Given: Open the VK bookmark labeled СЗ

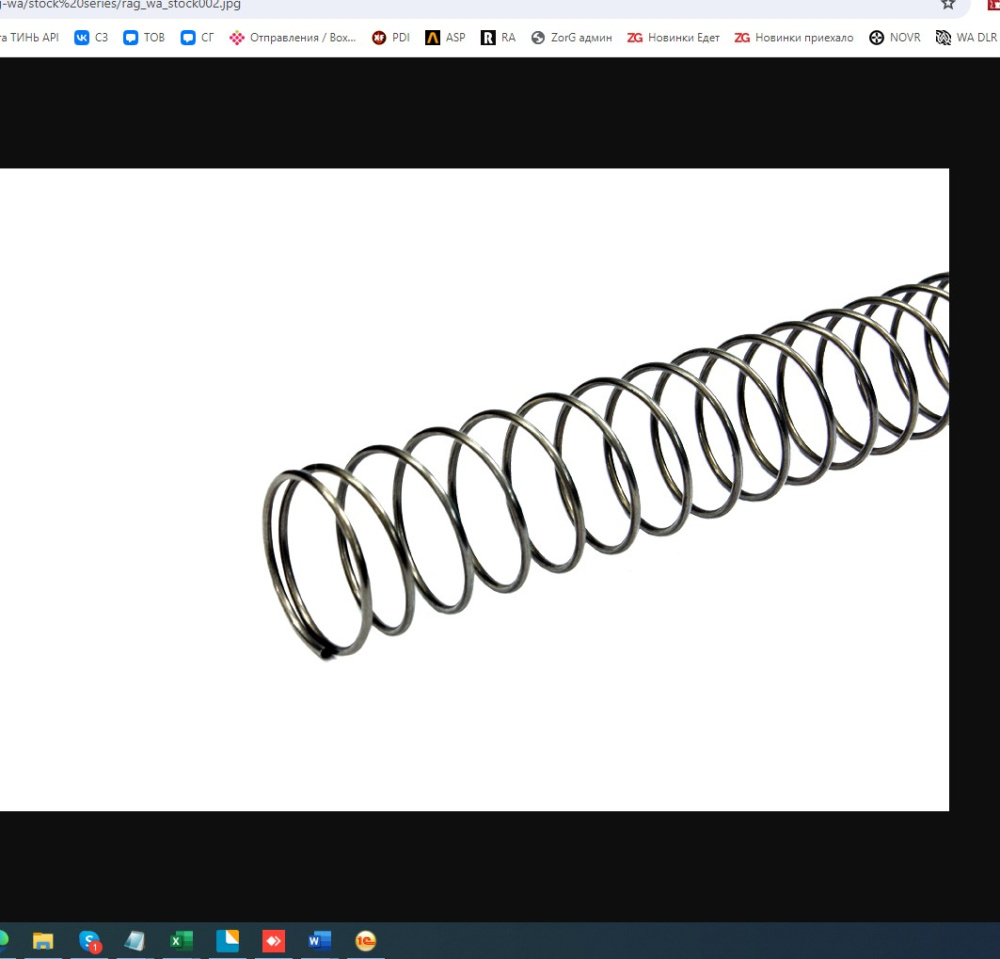Looking at the screenshot, I should tap(91, 38).
